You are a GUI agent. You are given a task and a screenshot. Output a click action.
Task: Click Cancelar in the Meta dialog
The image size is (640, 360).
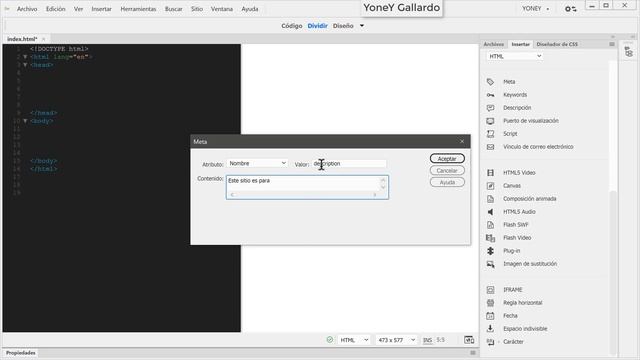(x=447, y=171)
